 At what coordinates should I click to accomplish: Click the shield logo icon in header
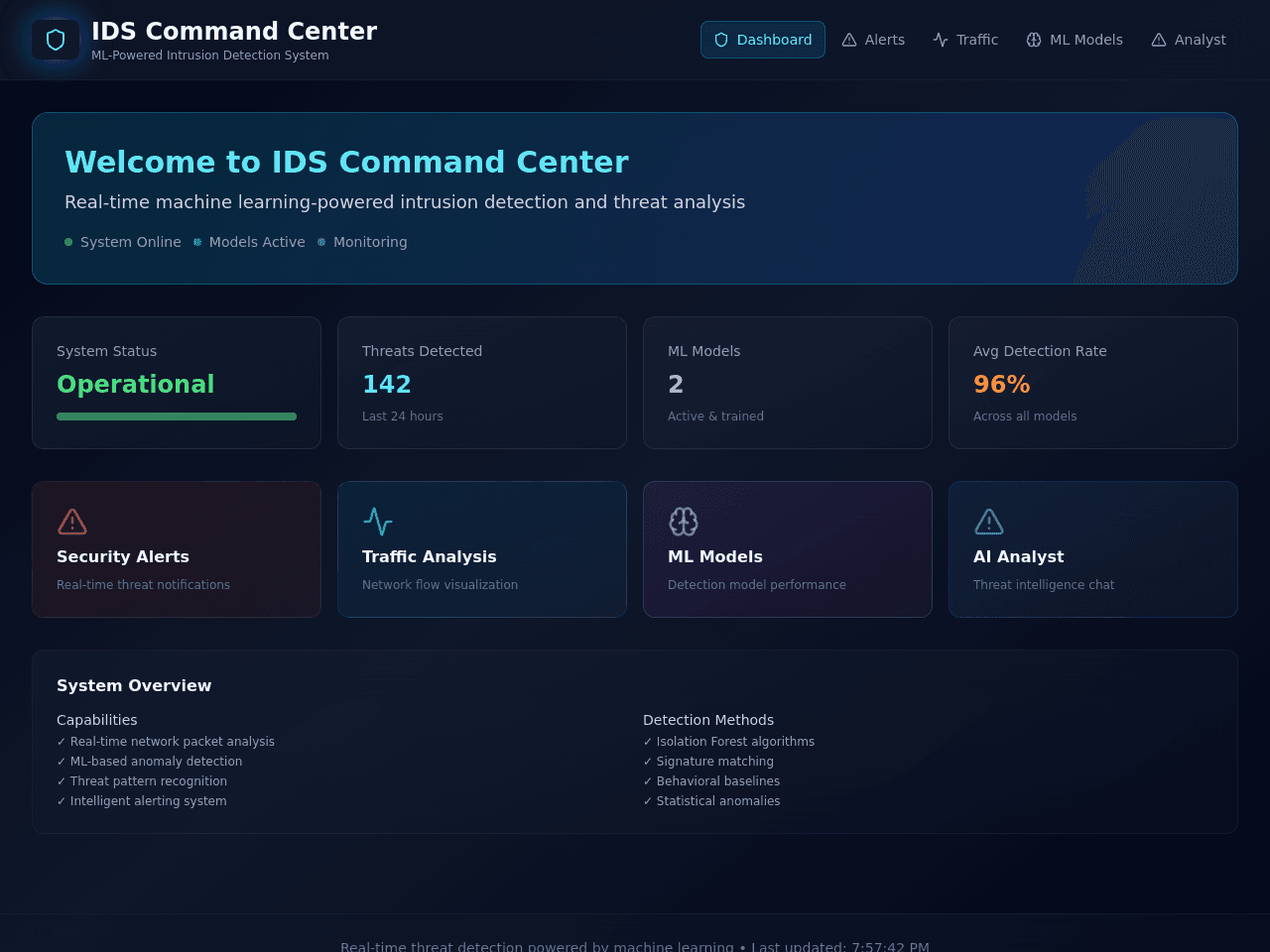[56, 40]
